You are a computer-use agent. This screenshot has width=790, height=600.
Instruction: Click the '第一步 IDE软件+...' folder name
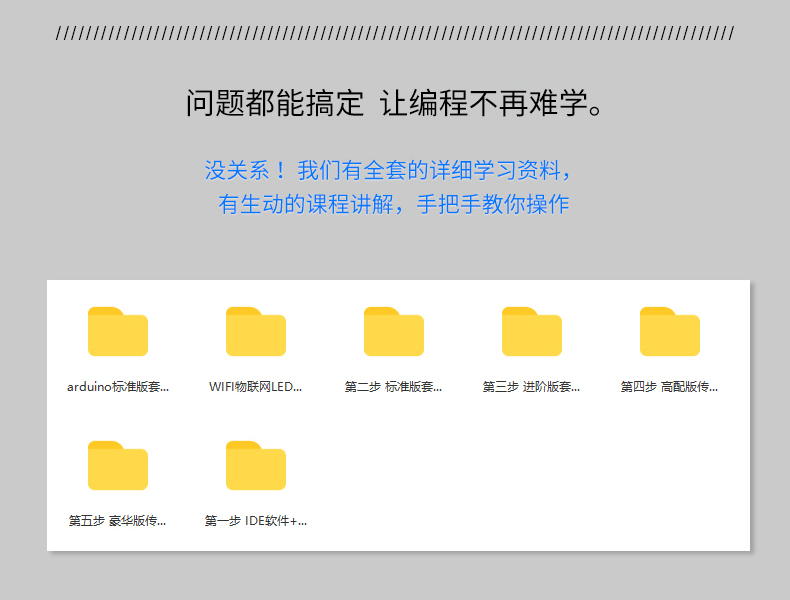point(256,521)
